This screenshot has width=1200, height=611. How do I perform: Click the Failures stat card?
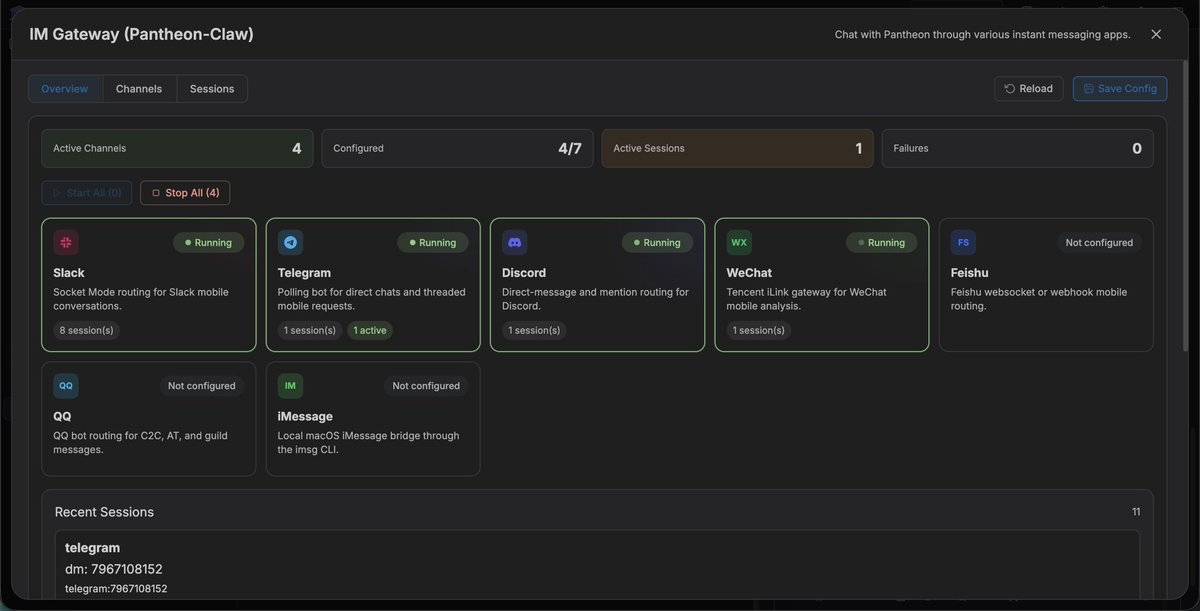coord(1017,148)
